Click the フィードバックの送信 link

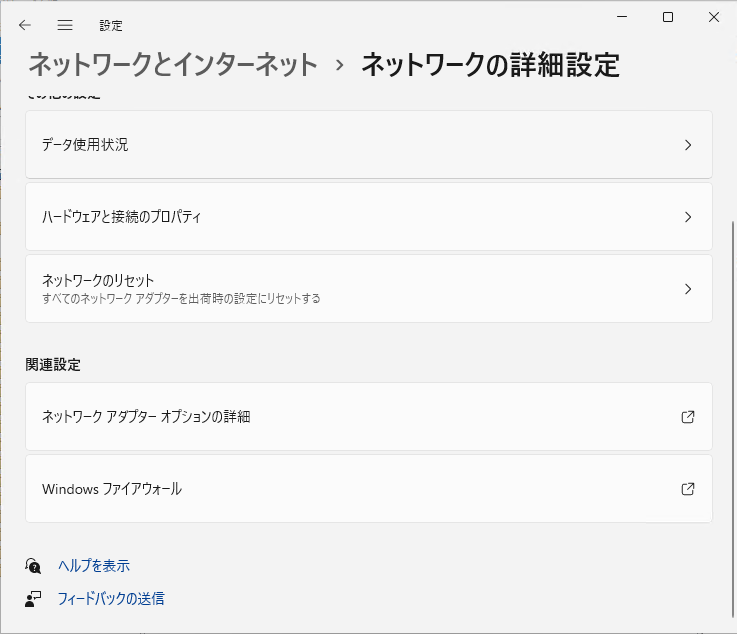coord(111,599)
